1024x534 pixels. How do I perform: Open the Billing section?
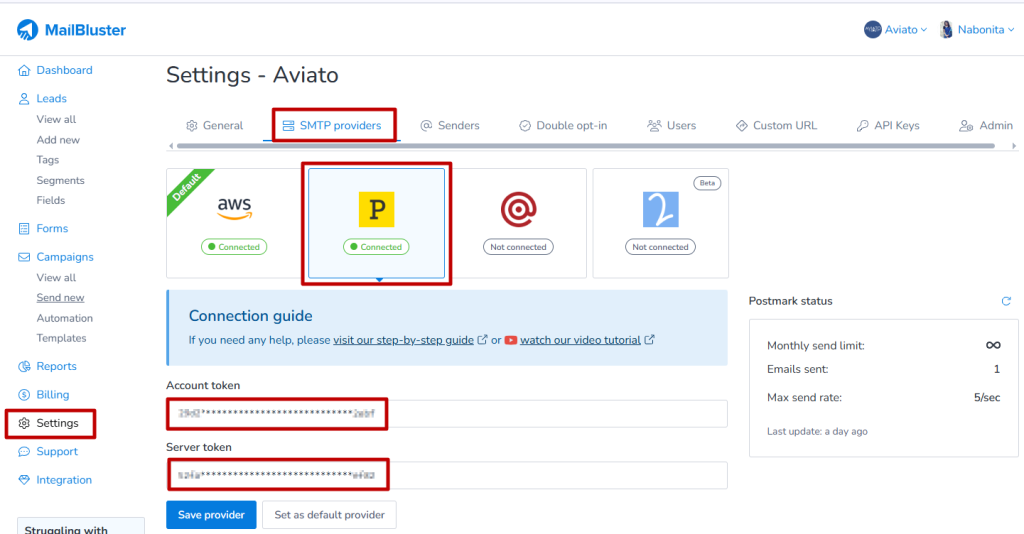point(52,395)
